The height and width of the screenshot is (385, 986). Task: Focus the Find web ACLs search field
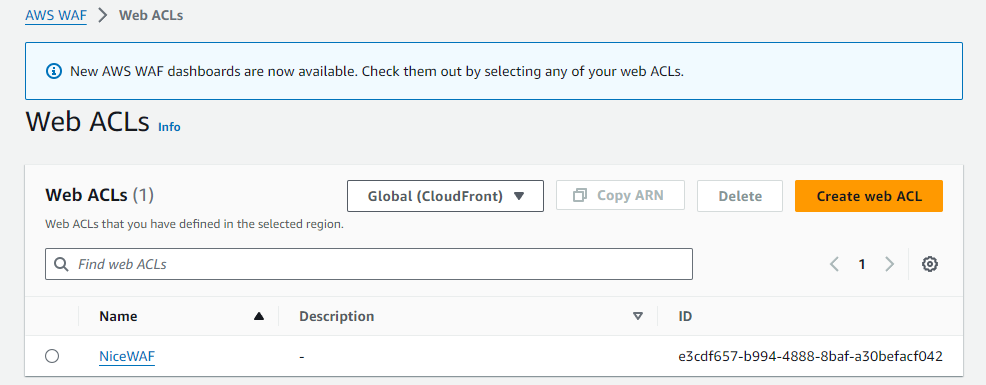coord(368,264)
